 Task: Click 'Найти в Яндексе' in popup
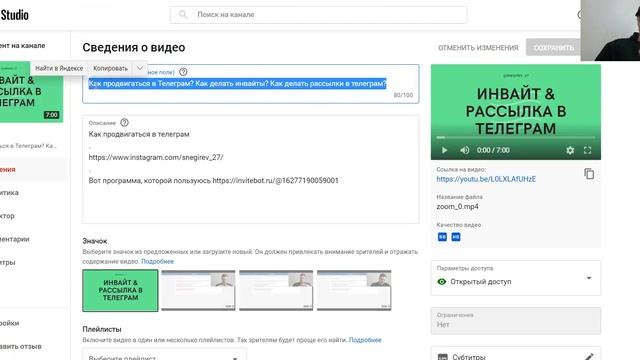(59, 68)
